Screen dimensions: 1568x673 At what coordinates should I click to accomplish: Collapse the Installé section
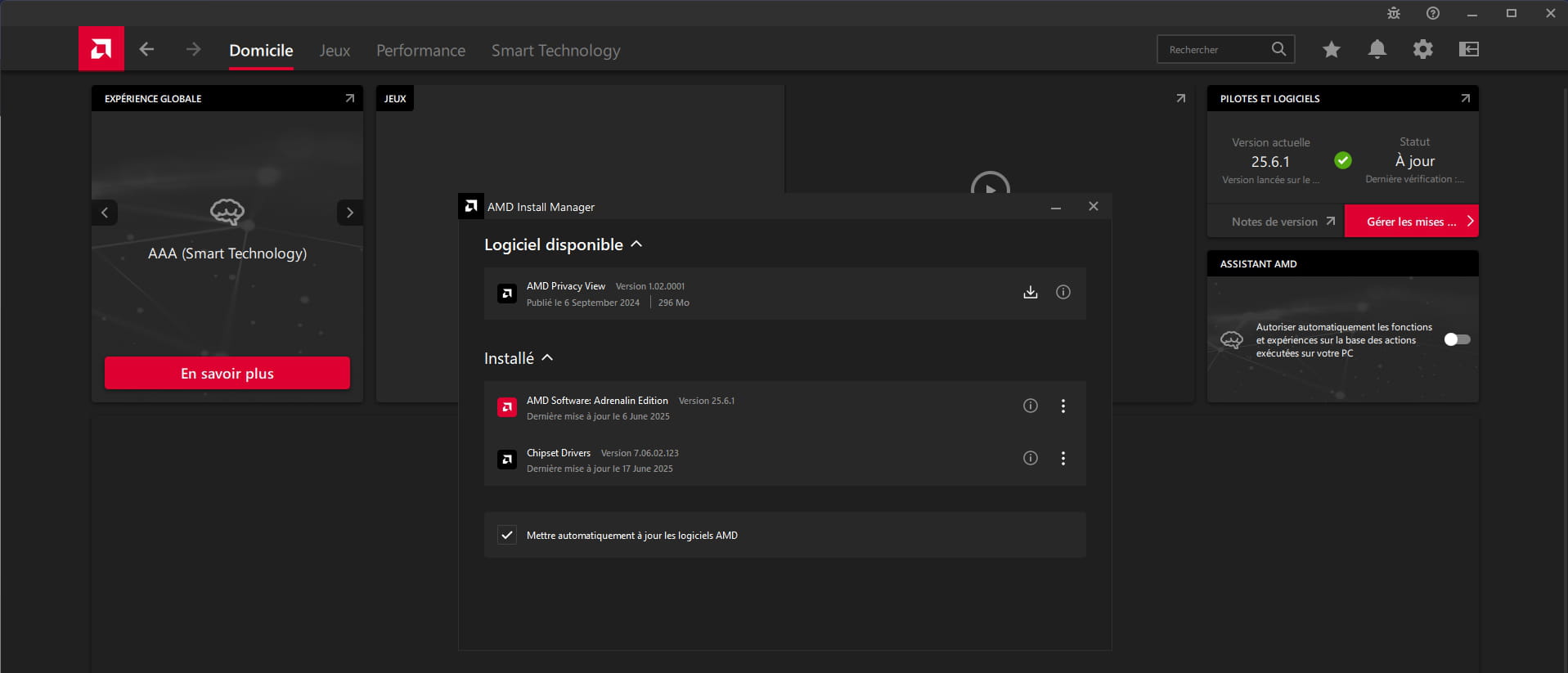click(548, 358)
